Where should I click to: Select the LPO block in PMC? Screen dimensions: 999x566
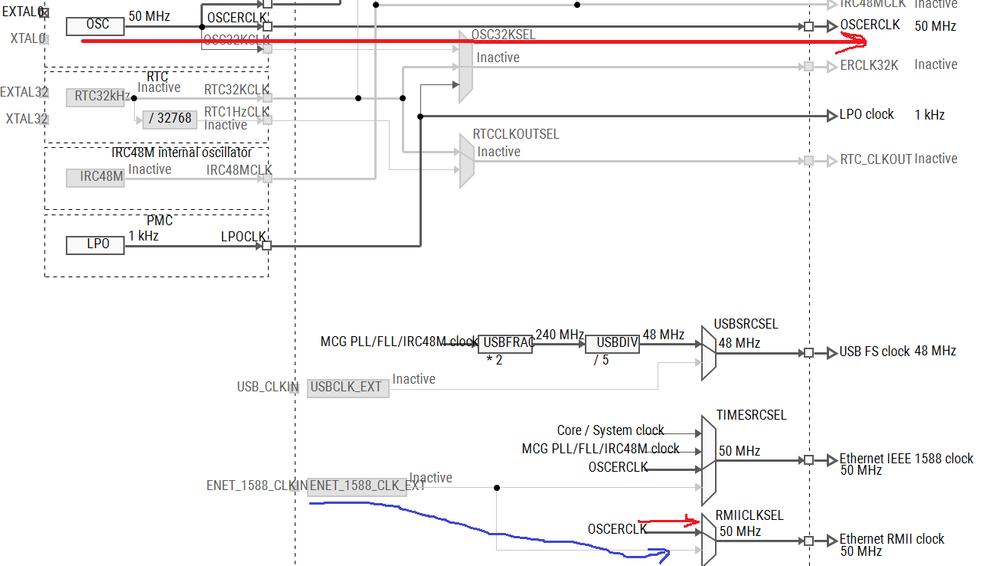[x=96, y=245]
